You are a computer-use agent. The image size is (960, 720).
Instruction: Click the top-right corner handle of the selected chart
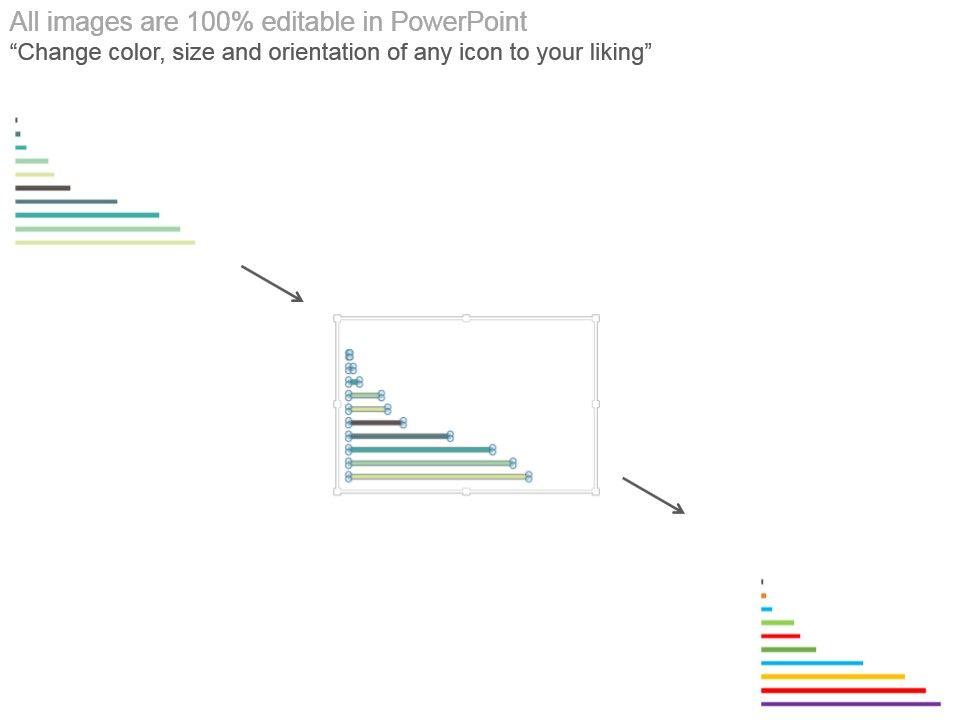pos(596,318)
